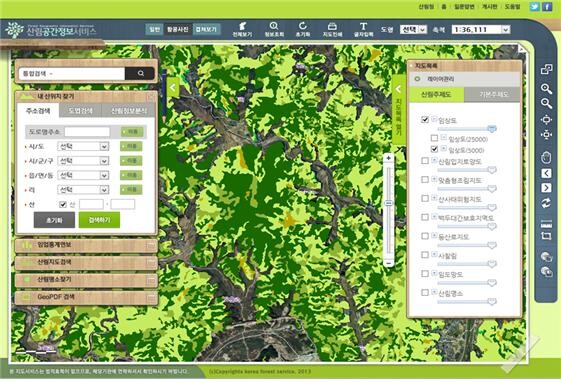Click the 임상도 layer opacity slider handle

[x=492, y=129]
